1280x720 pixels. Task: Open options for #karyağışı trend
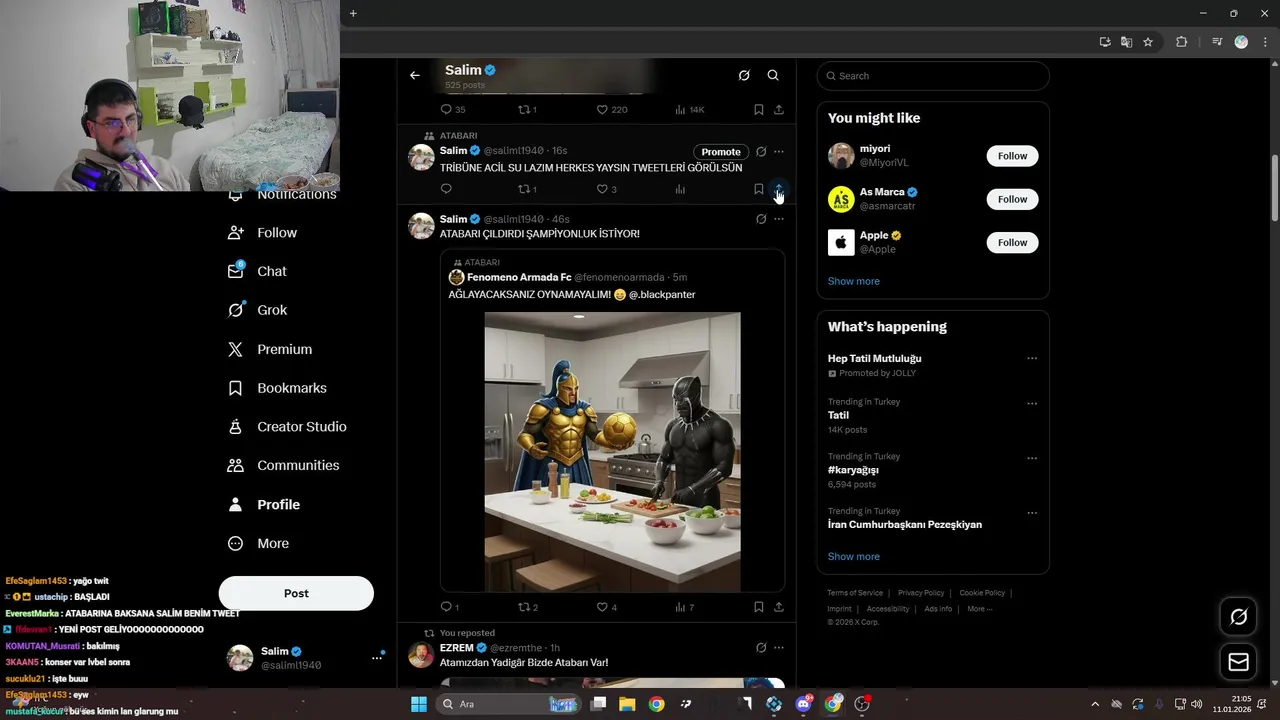coord(1032,458)
